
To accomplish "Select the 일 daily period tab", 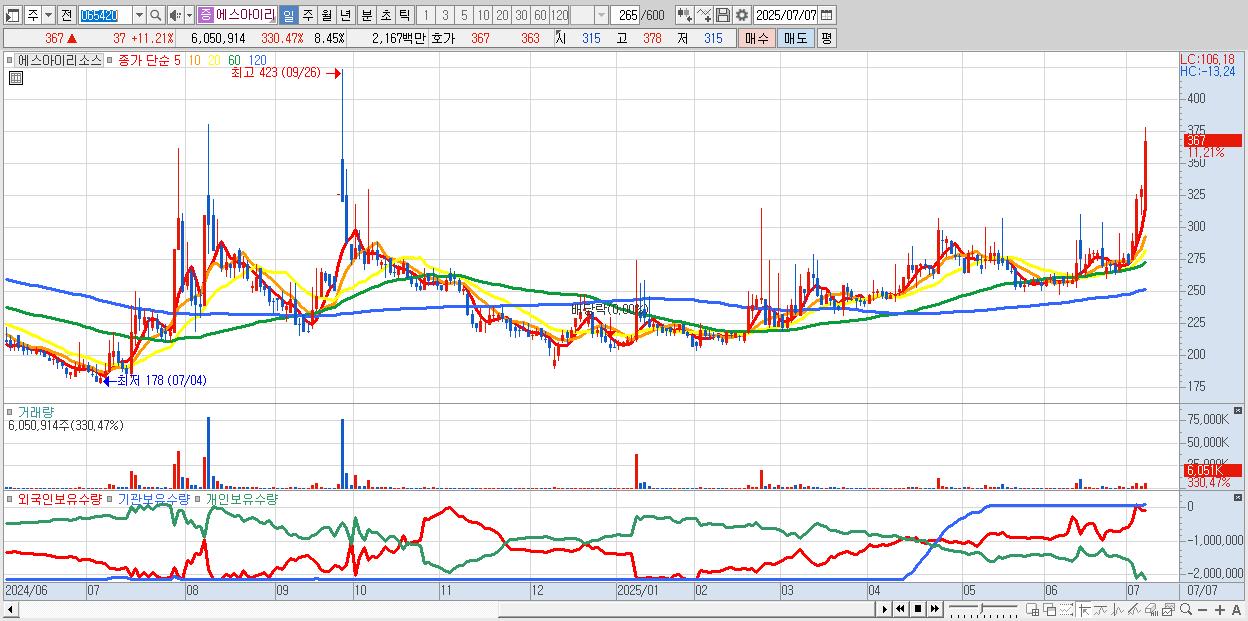I will tap(288, 15).
